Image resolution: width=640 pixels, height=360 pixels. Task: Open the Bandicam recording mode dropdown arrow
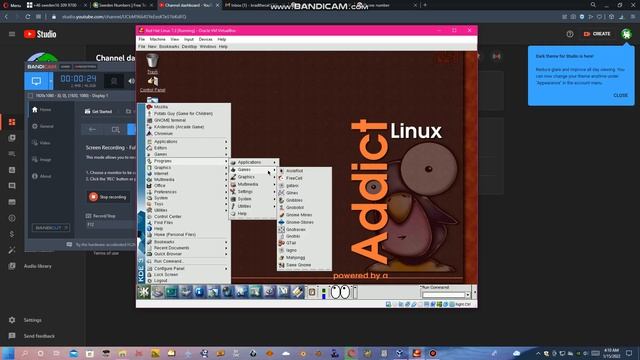[51, 81]
